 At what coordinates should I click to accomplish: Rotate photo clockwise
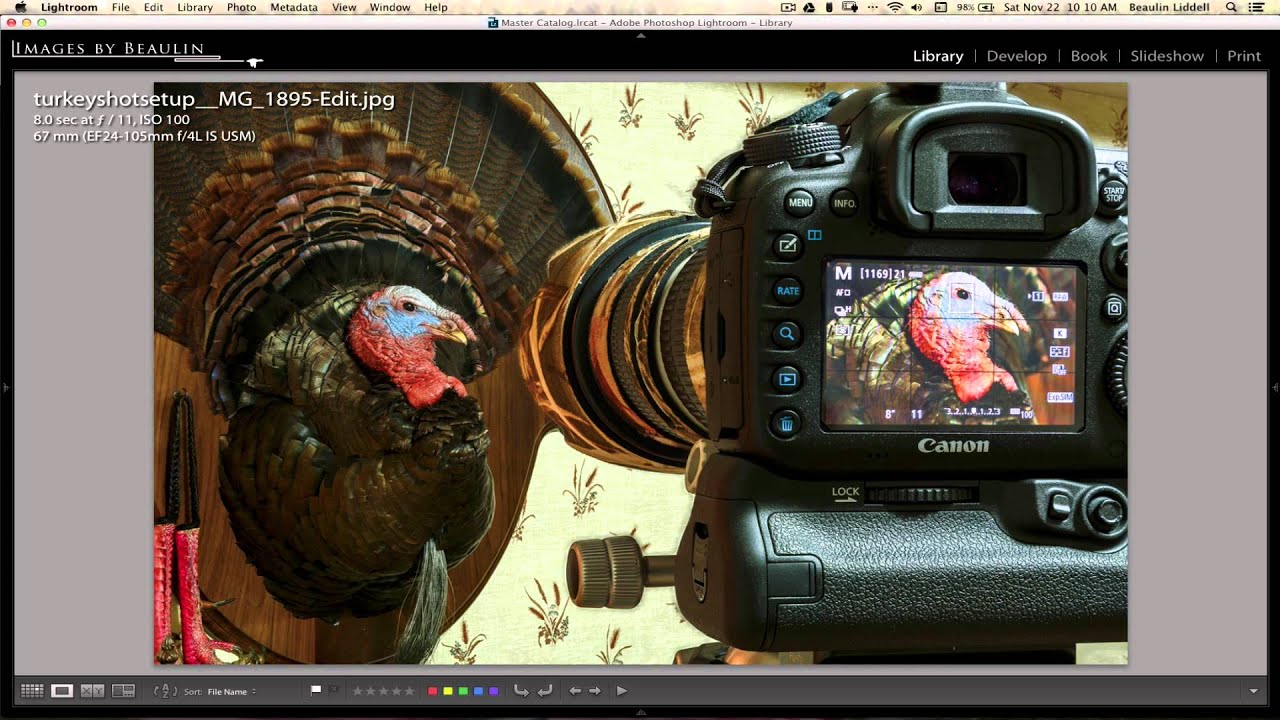(545, 690)
